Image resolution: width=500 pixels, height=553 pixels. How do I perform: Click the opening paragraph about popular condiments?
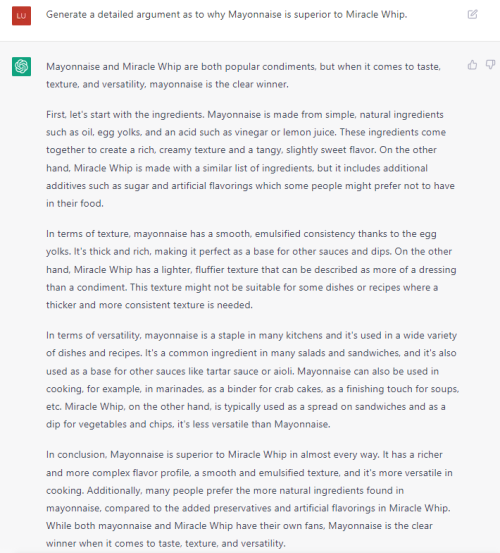click(243, 75)
